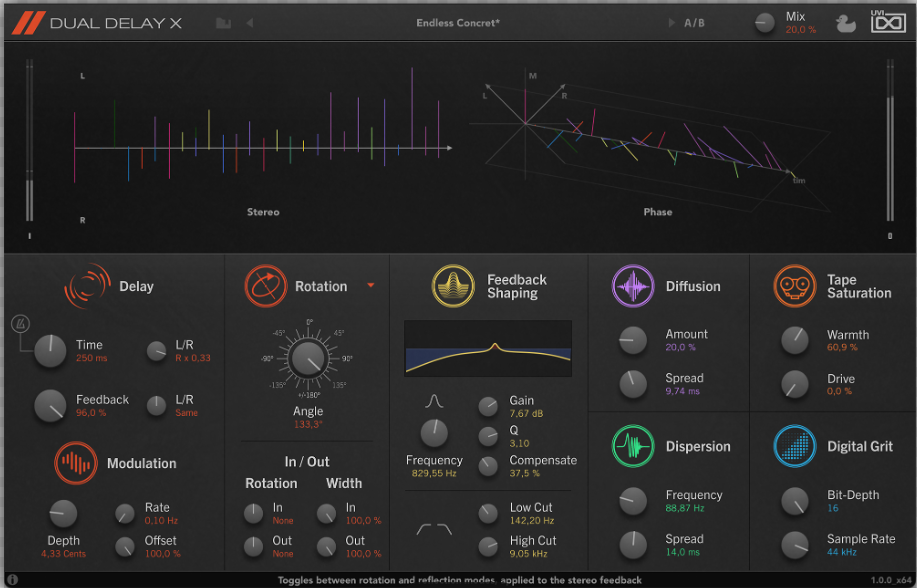Click the Sample Rate knob
This screenshot has width=917, height=588.
click(795, 545)
